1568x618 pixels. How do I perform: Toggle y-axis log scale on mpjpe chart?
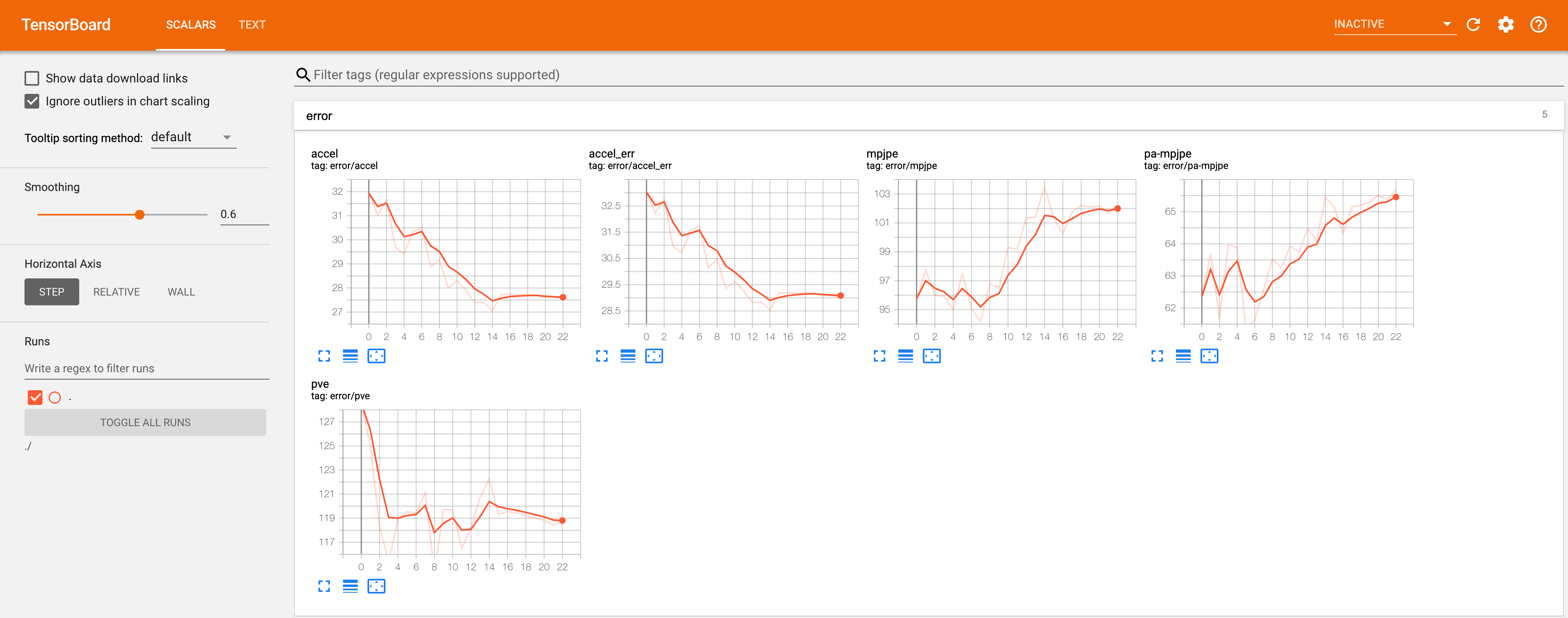[905, 356]
